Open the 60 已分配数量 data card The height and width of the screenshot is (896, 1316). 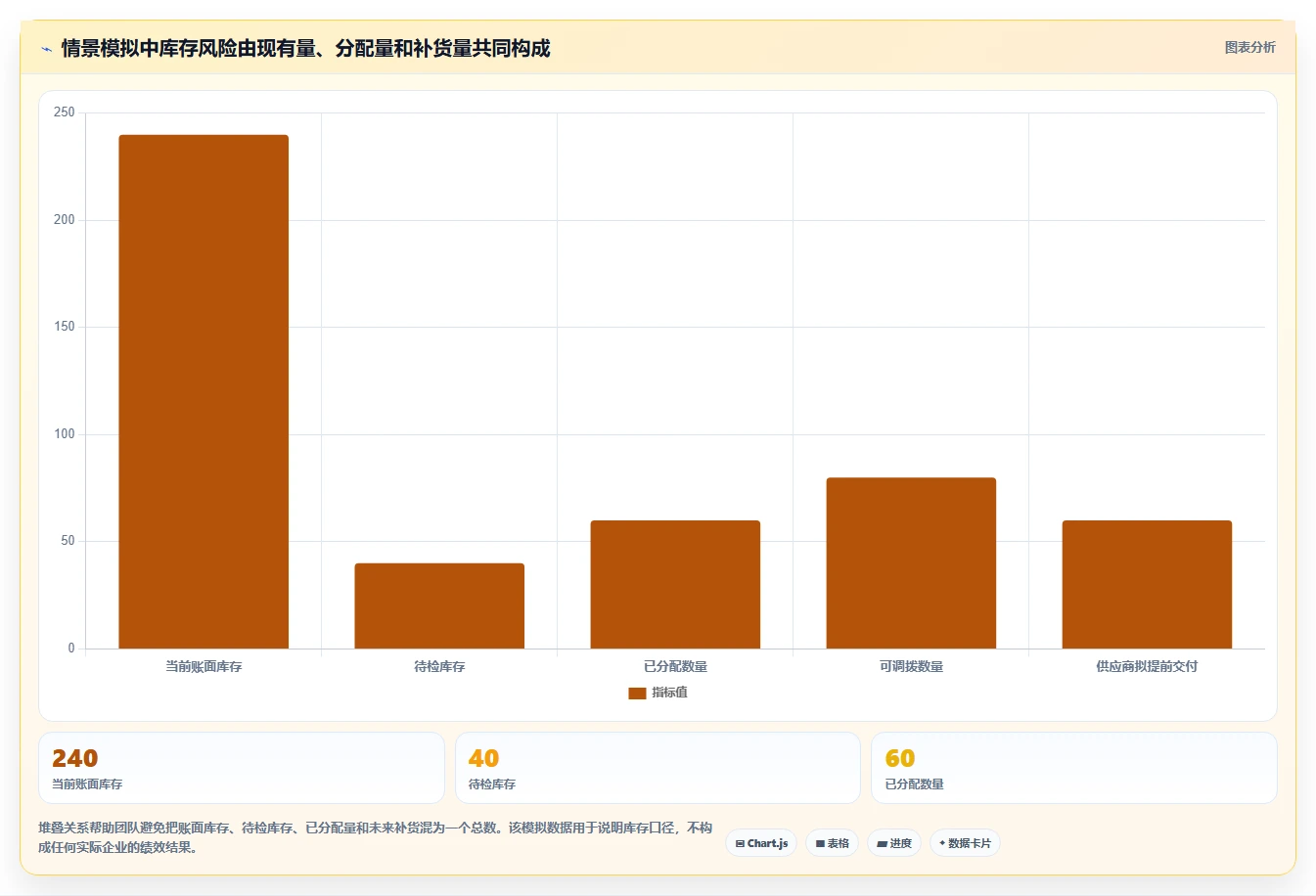pyautogui.click(x=1074, y=768)
